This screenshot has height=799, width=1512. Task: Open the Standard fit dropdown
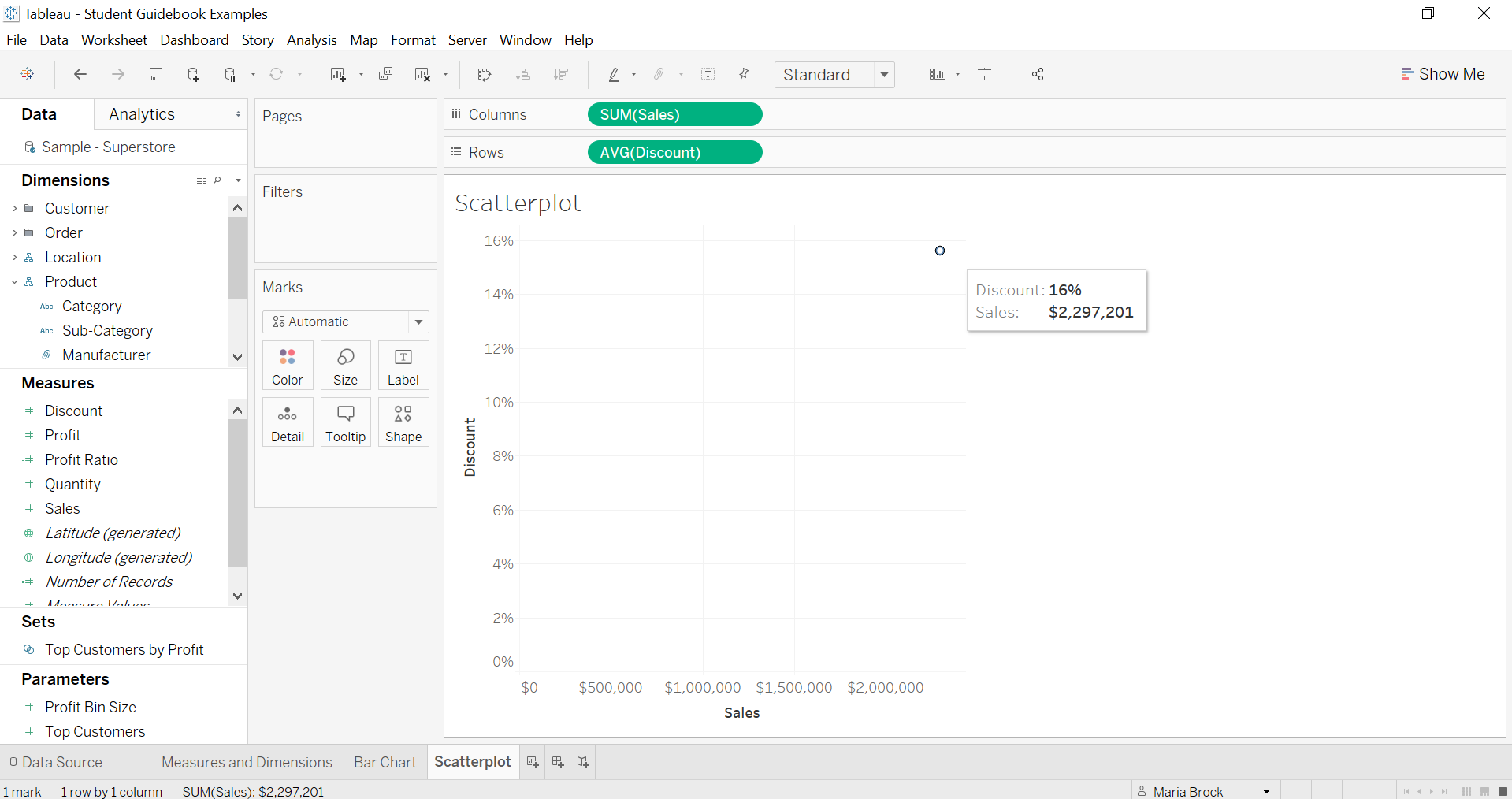(884, 74)
